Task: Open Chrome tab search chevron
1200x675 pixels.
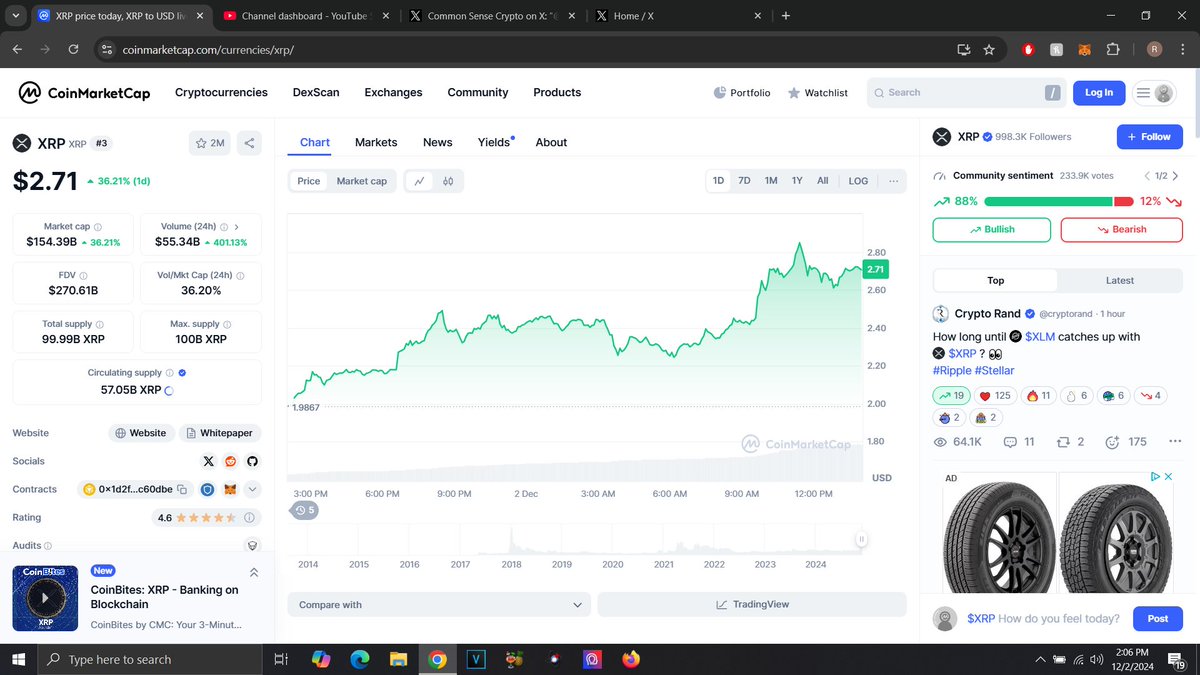Action: click(x=15, y=16)
